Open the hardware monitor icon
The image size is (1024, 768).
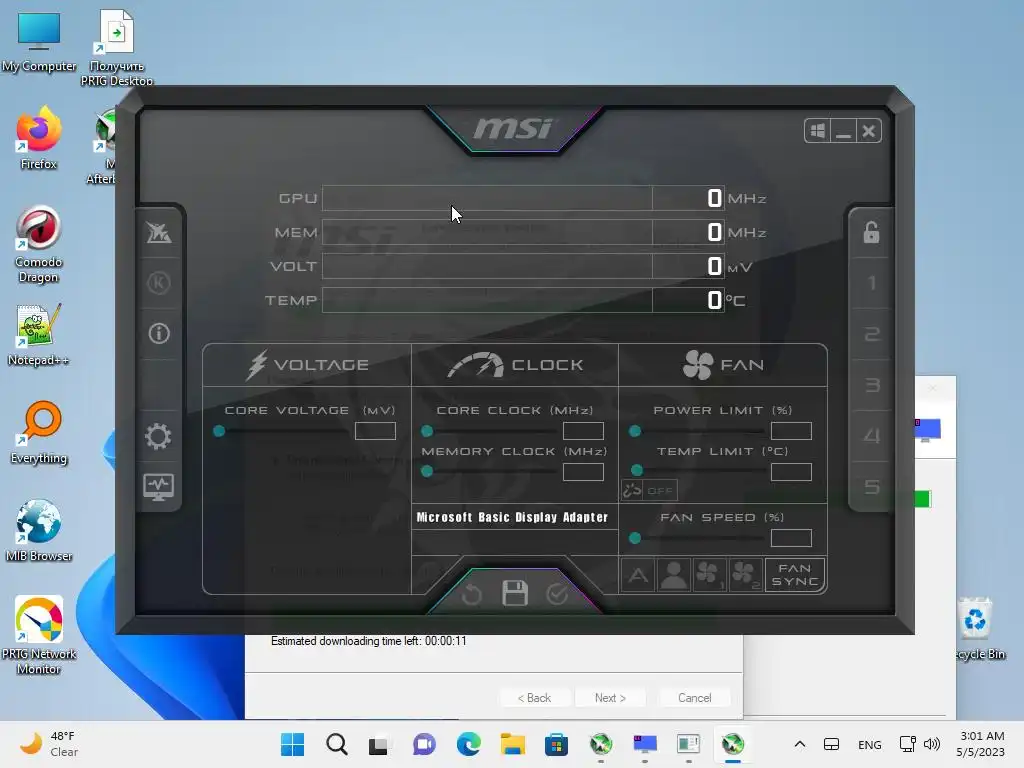pyautogui.click(x=159, y=487)
